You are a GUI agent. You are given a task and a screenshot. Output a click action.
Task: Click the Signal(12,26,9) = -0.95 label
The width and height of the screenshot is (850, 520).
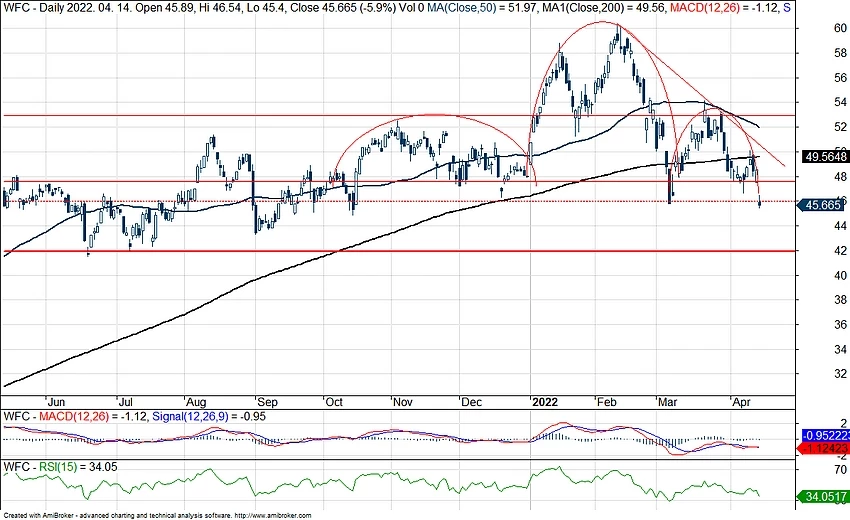[x=209, y=416]
